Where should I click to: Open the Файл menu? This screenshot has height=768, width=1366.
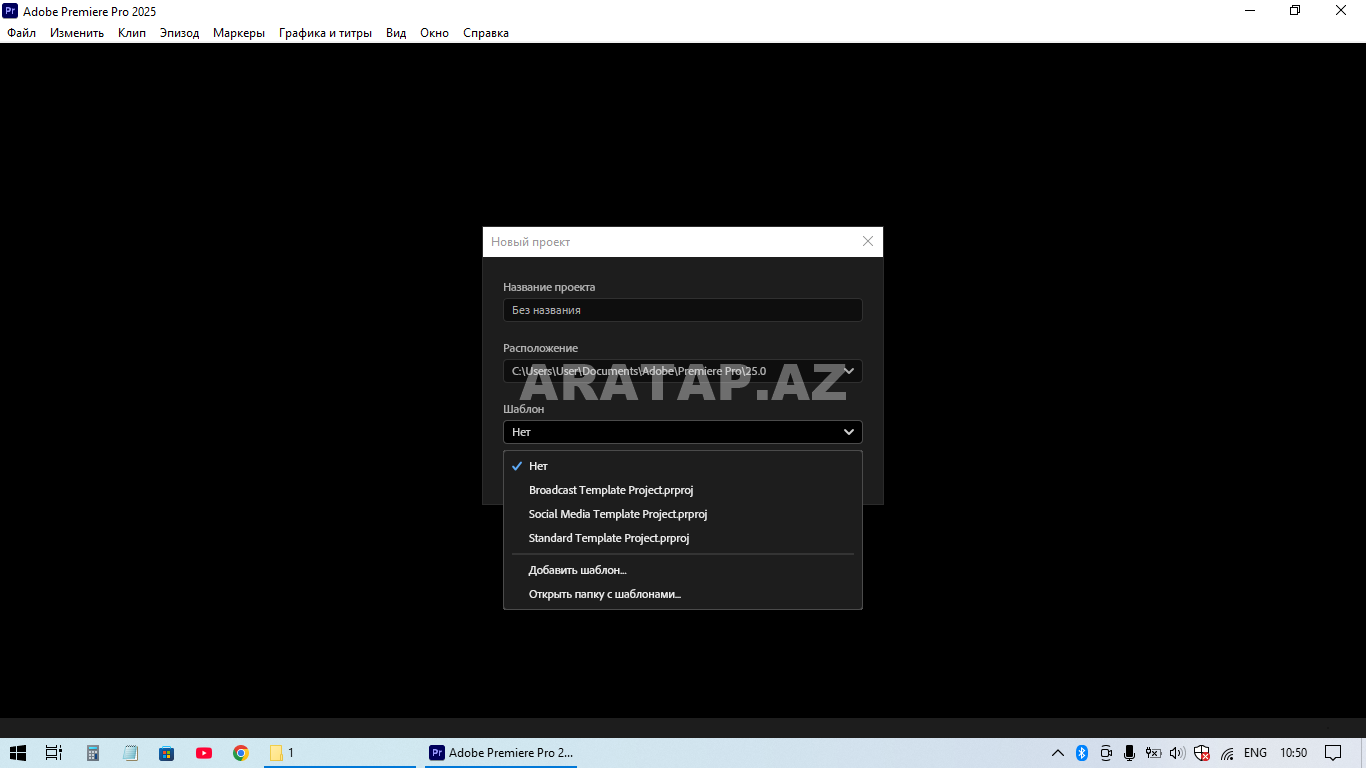pos(21,33)
